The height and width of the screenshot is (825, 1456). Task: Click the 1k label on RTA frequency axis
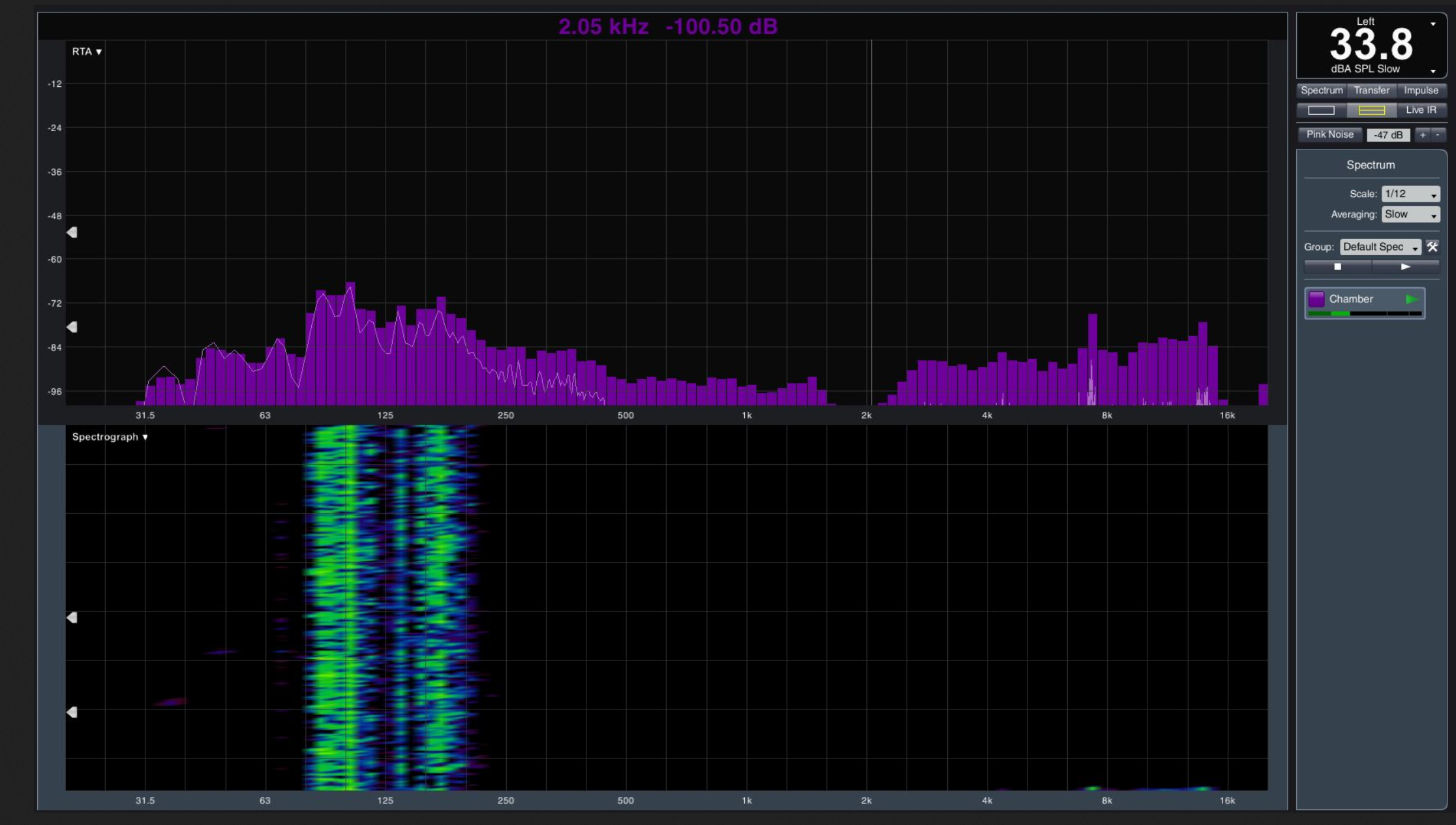pyautogui.click(x=746, y=415)
